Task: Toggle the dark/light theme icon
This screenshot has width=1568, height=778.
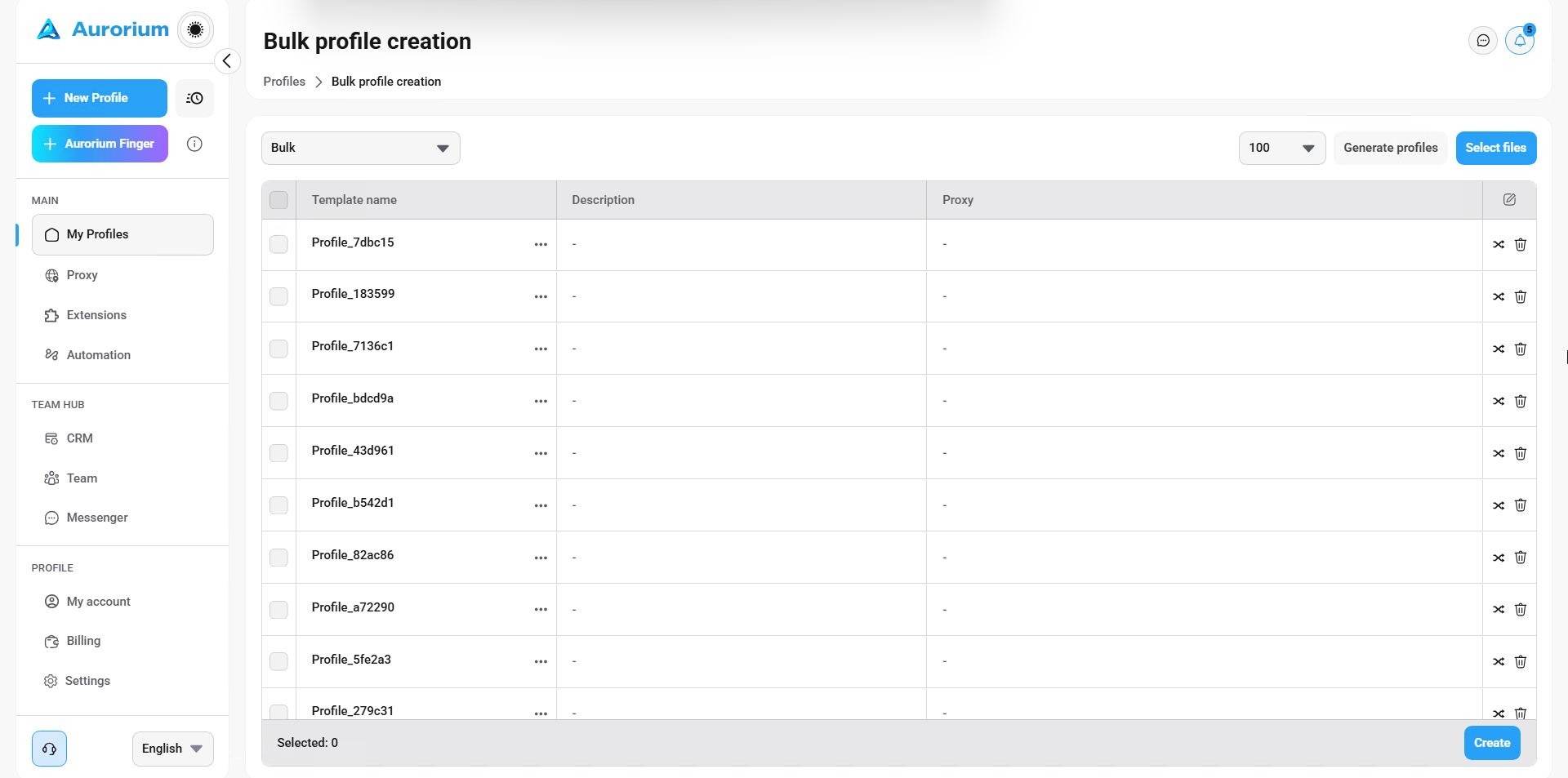Action: coord(195,30)
